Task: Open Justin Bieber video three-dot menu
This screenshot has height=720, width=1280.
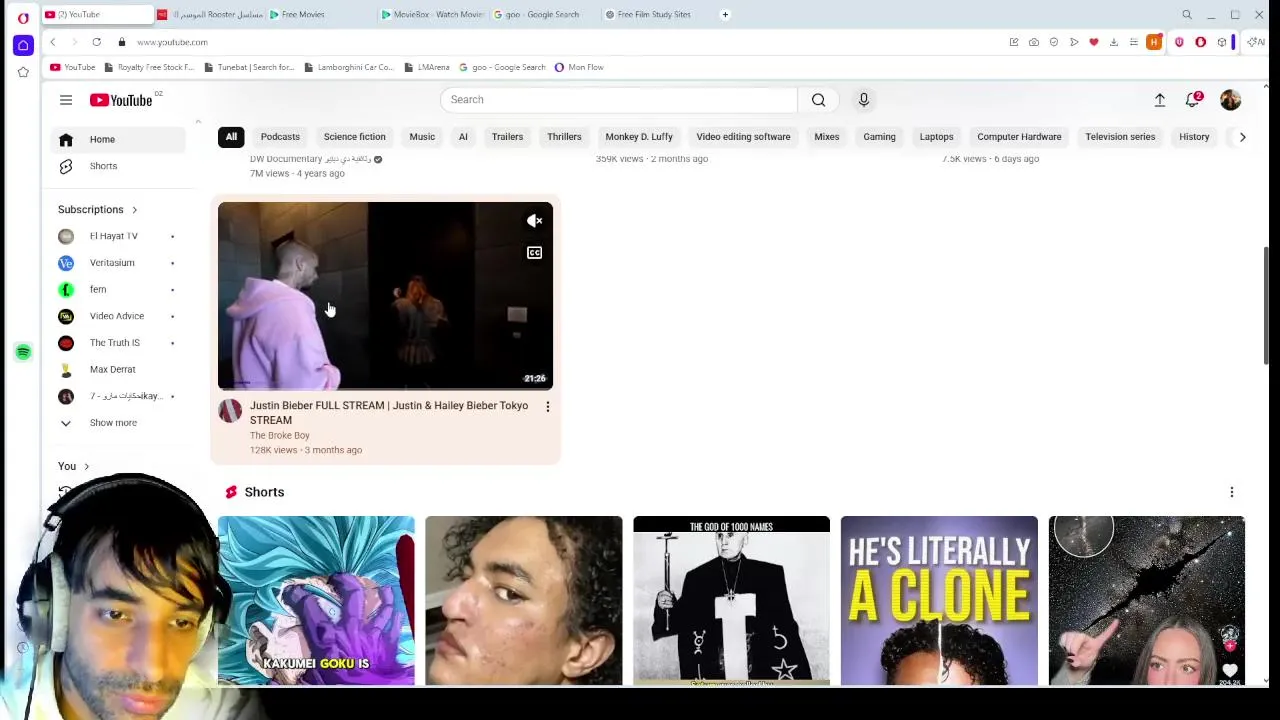Action: 547,407
